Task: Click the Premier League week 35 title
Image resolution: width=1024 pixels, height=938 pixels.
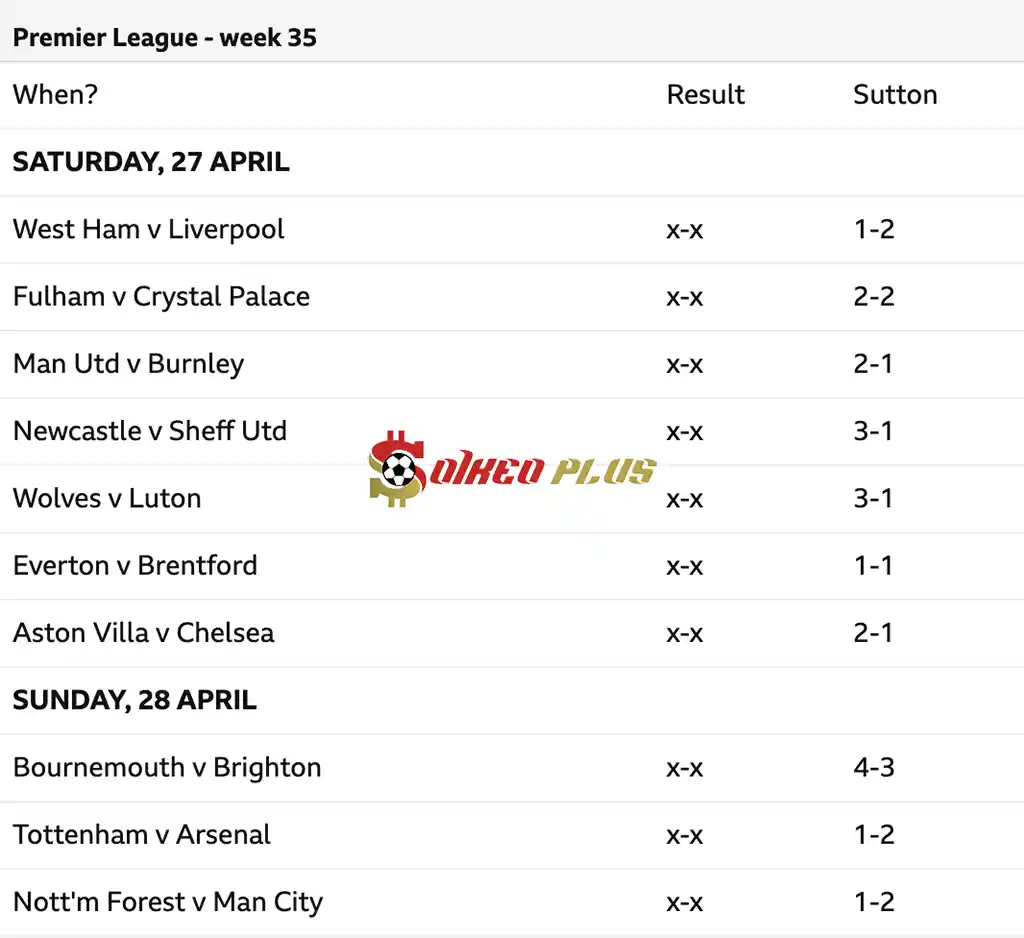Action: tap(165, 38)
